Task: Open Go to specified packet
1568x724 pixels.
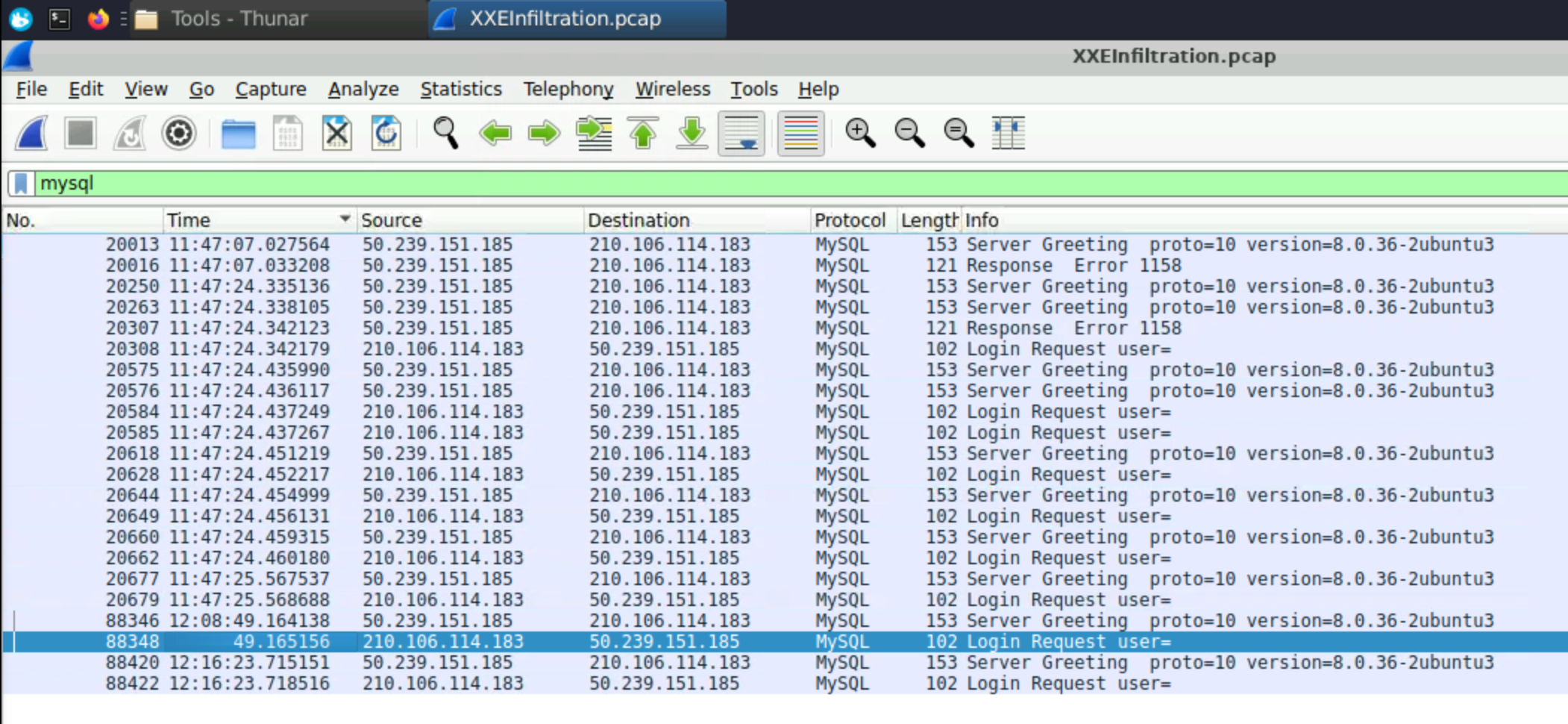Action: pos(594,134)
